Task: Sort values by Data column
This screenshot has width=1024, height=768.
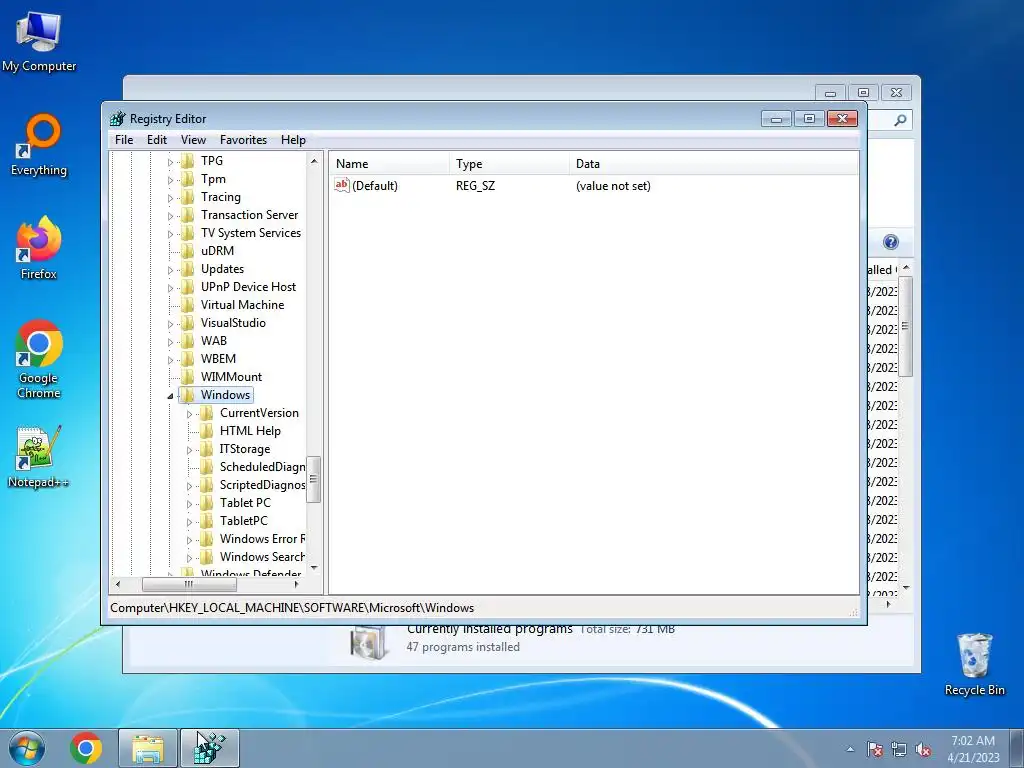Action: pos(714,164)
